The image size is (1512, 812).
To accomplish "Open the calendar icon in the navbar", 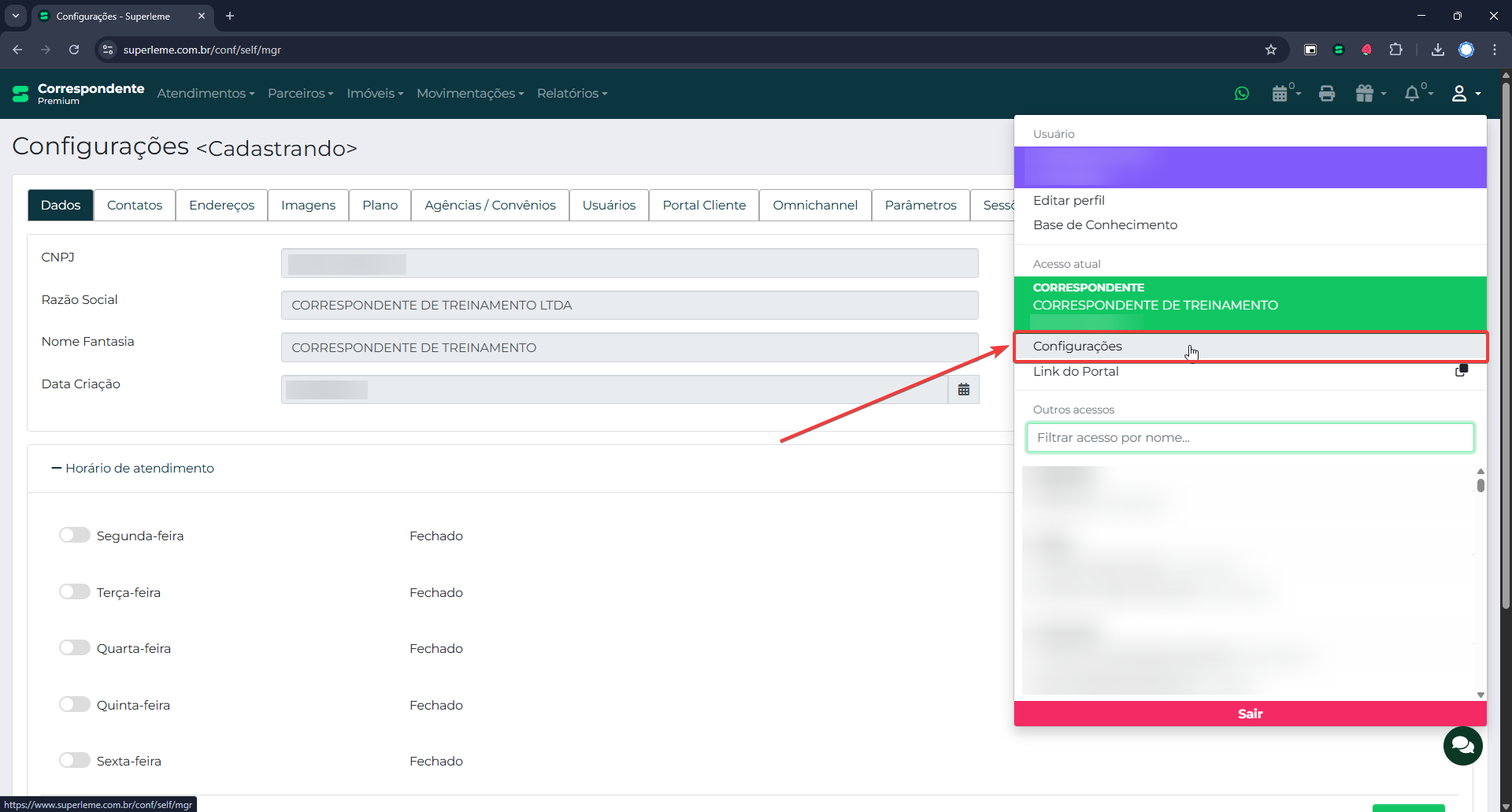I will [x=1280, y=94].
